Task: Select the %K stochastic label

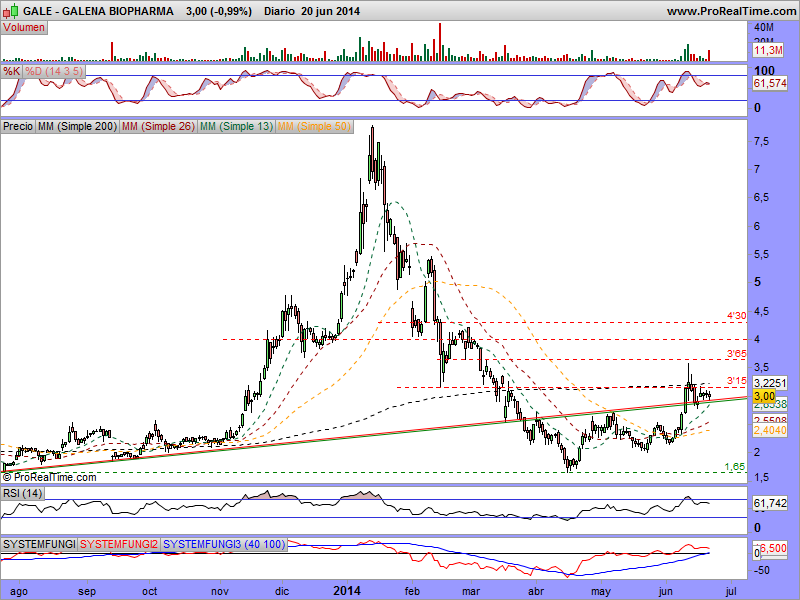Action: pos(11,71)
